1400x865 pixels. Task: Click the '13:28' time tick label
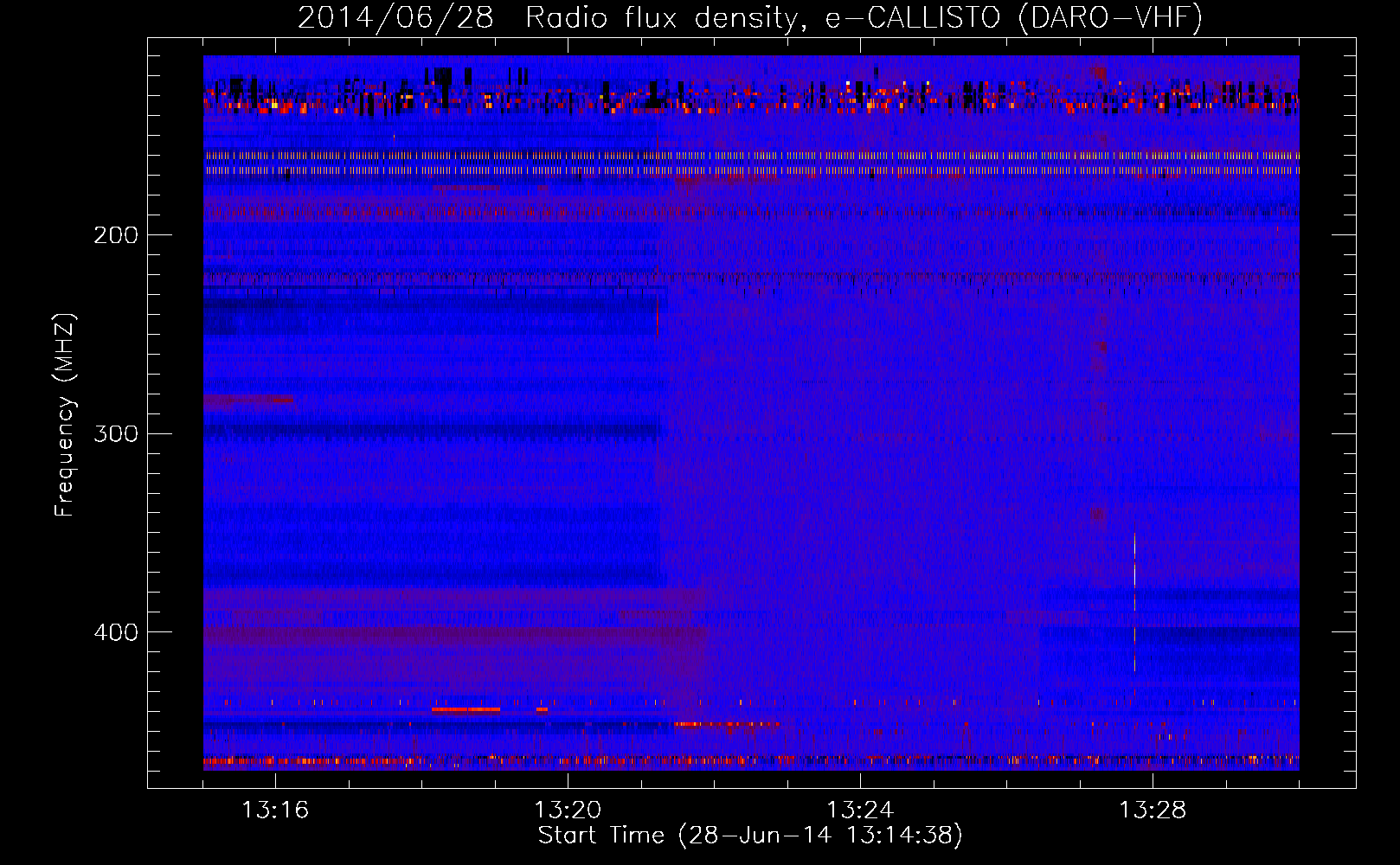1153,811
